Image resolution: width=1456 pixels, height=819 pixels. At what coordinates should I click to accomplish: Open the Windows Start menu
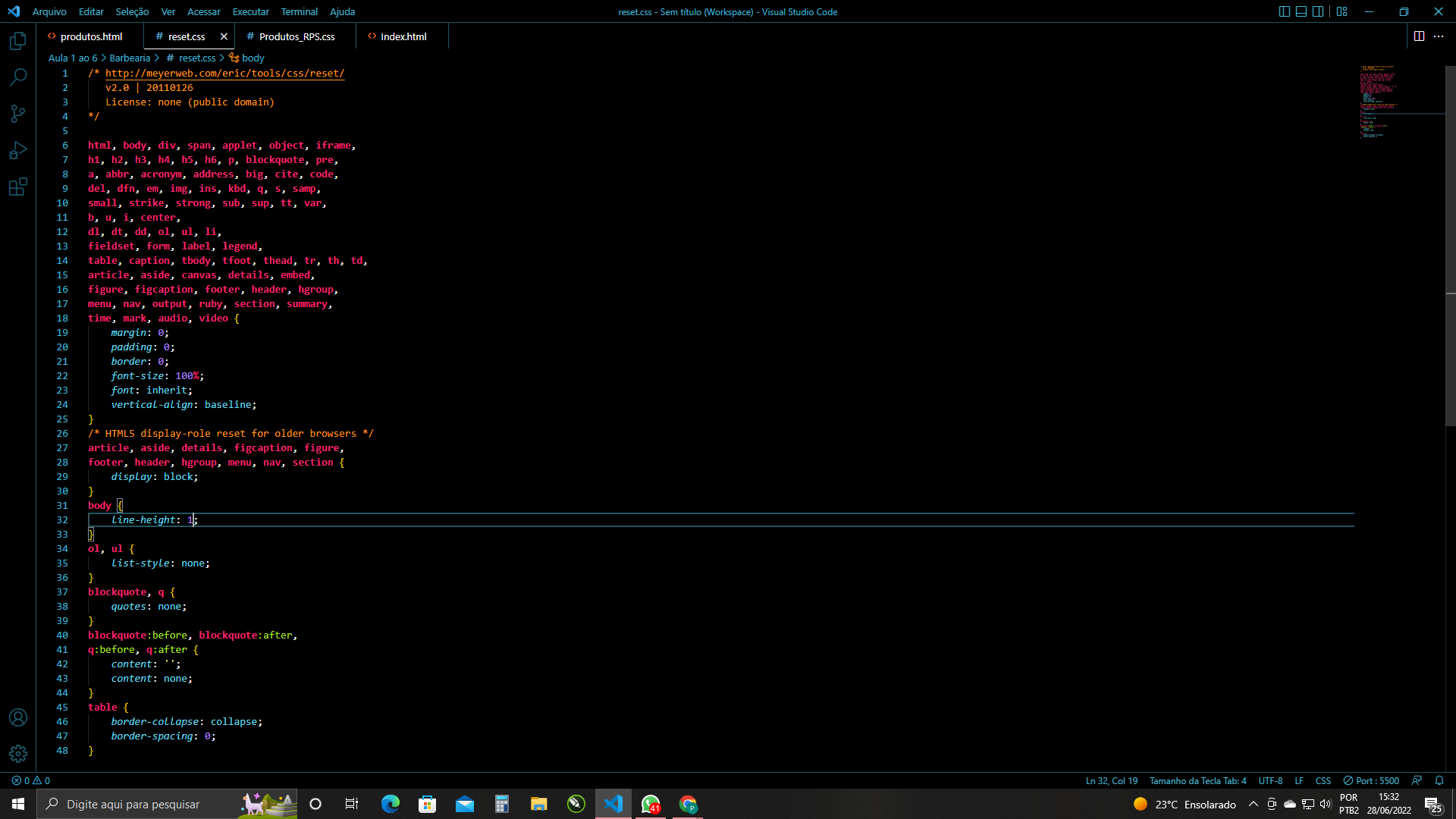pyautogui.click(x=18, y=804)
